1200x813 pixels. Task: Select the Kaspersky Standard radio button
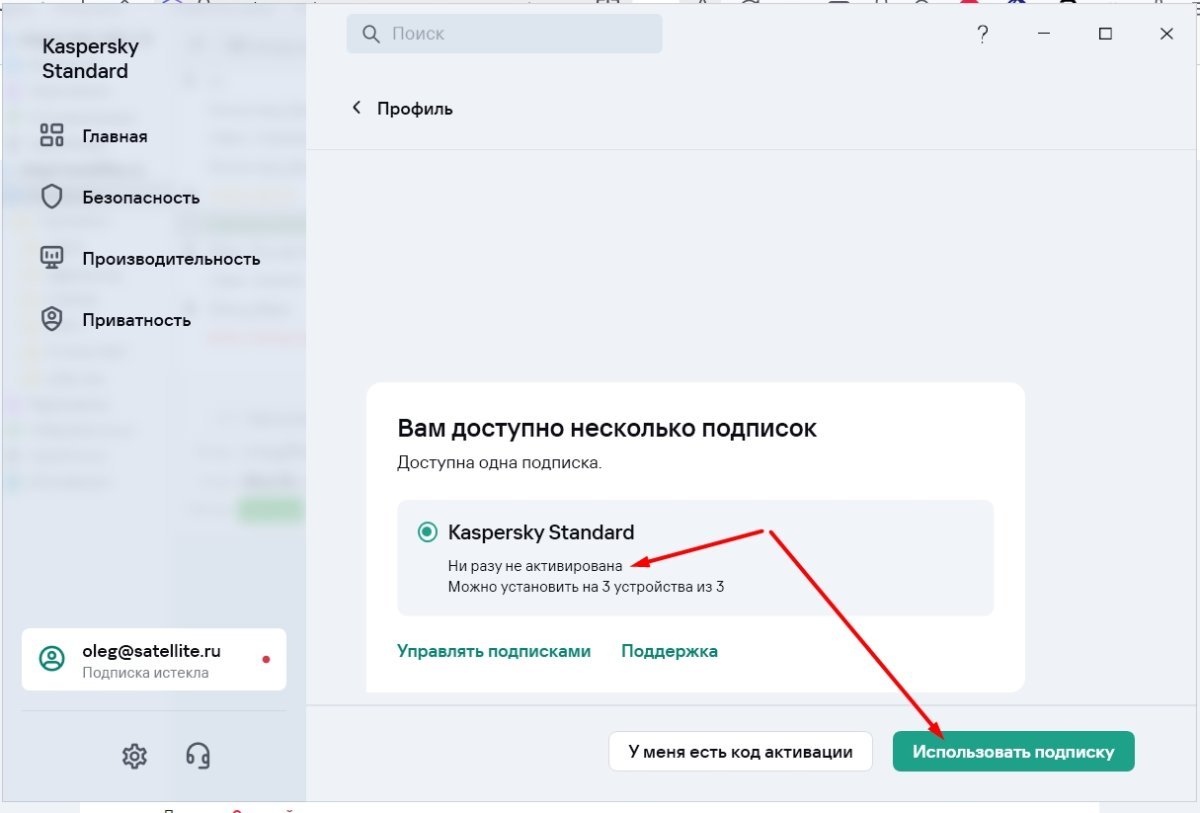coord(427,532)
